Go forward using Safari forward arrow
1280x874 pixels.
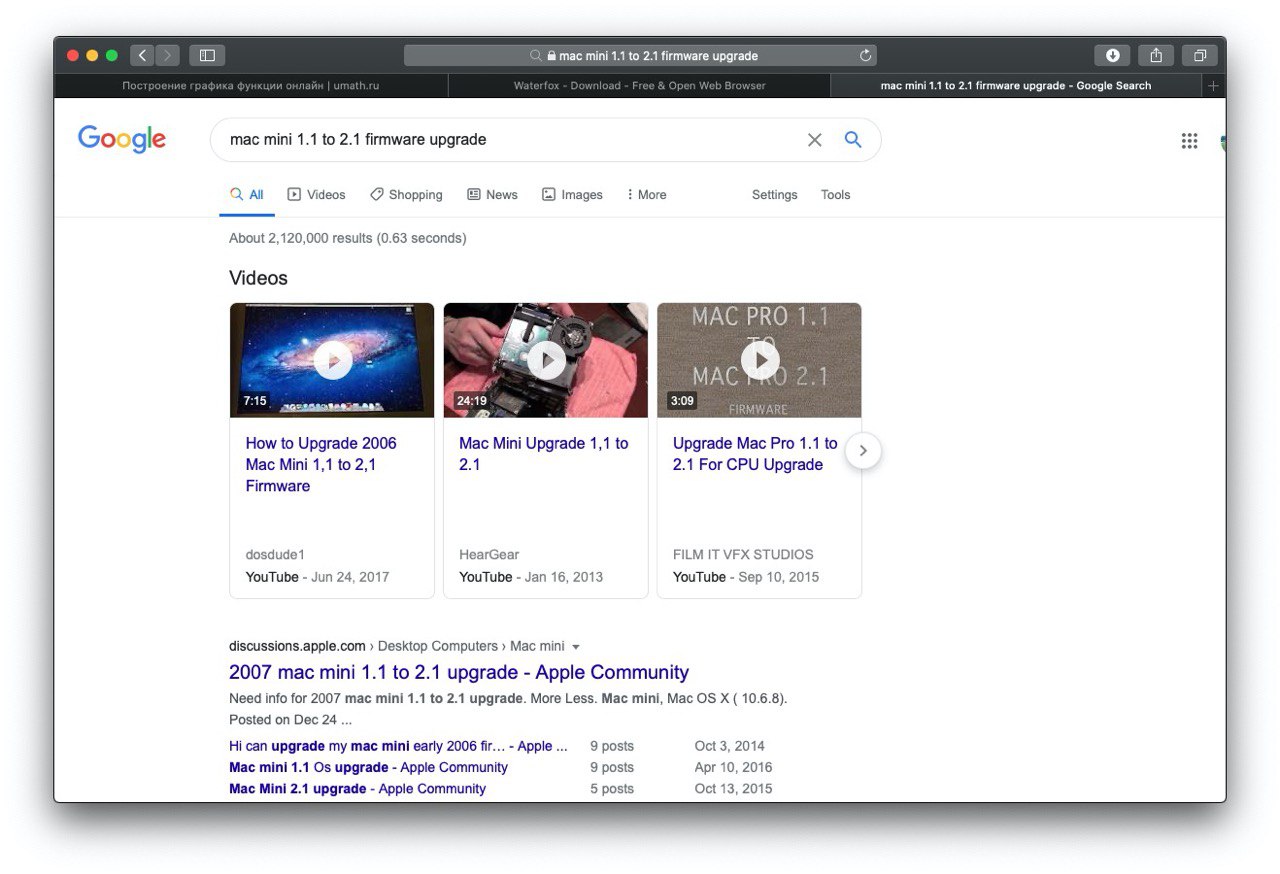(x=167, y=55)
